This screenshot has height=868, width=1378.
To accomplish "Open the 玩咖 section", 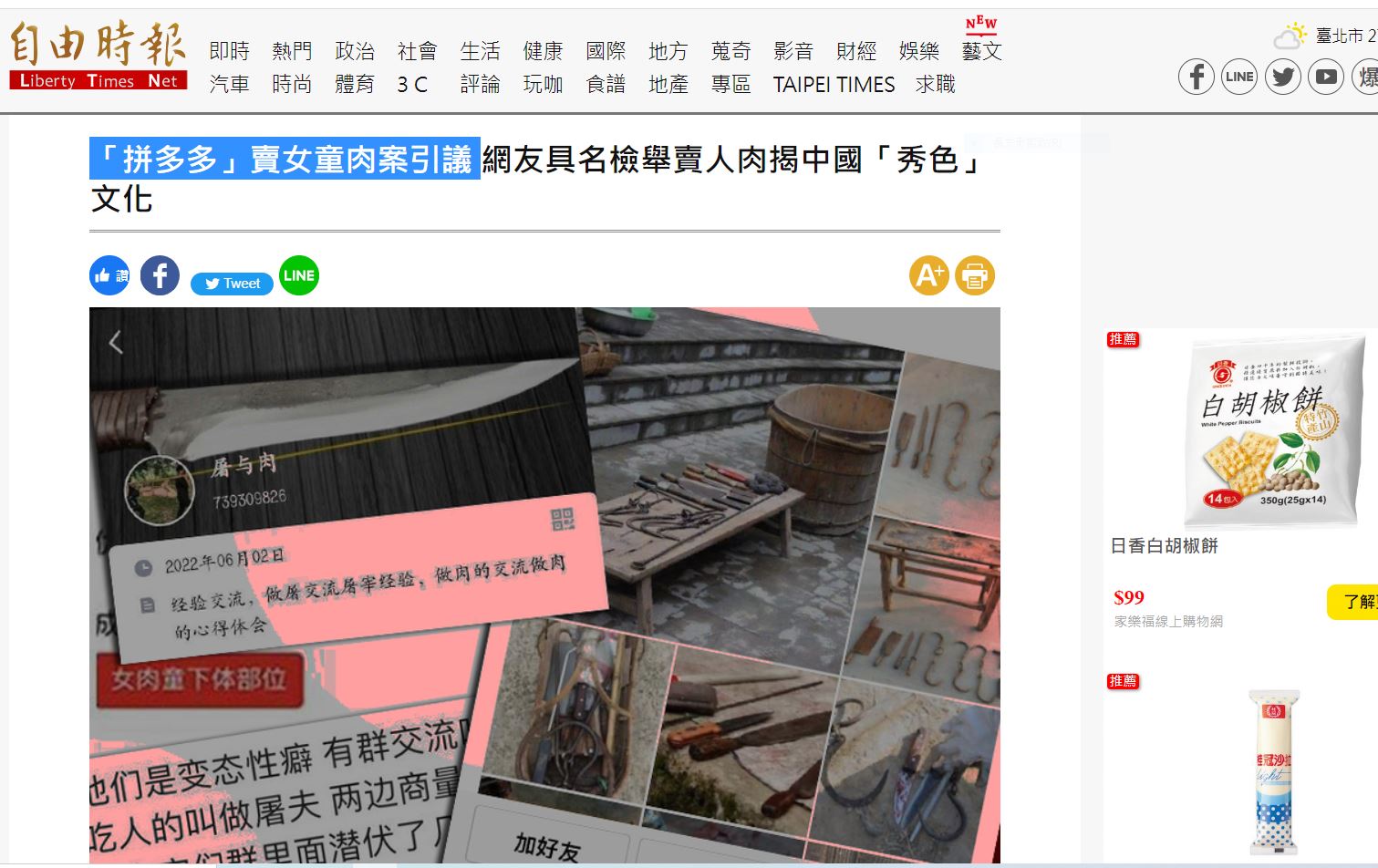I will coord(544,85).
